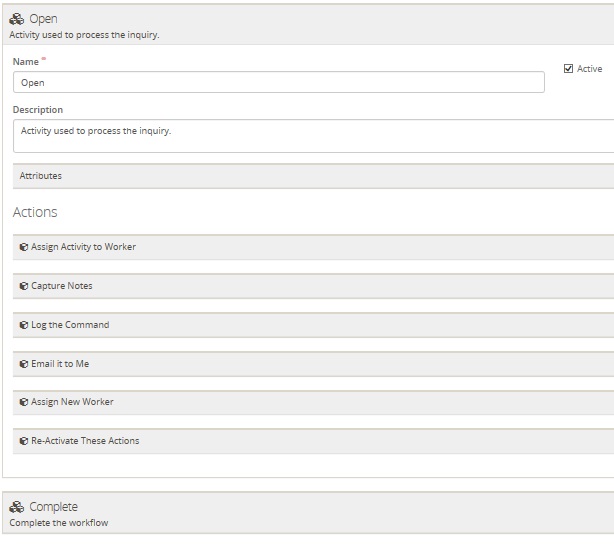The width and height of the screenshot is (614, 545).
Task: Click the Log the Command cube icon
Action: tap(24, 325)
